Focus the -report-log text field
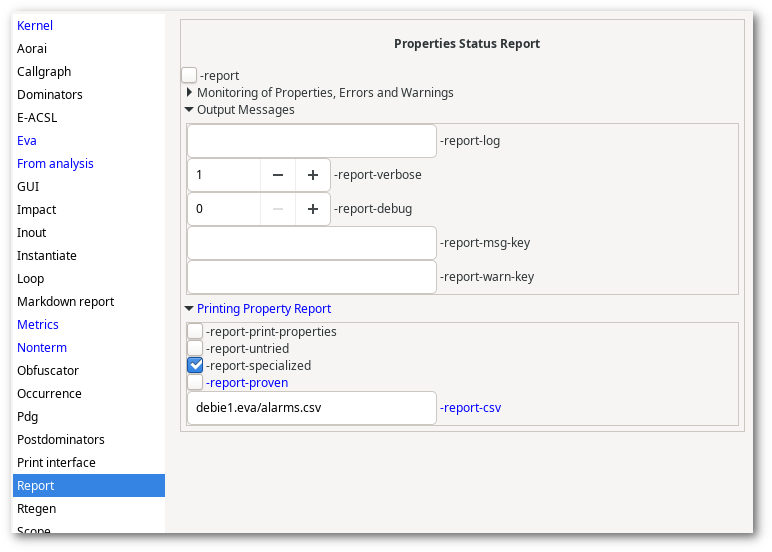This screenshot has width=772, height=552. coord(312,141)
